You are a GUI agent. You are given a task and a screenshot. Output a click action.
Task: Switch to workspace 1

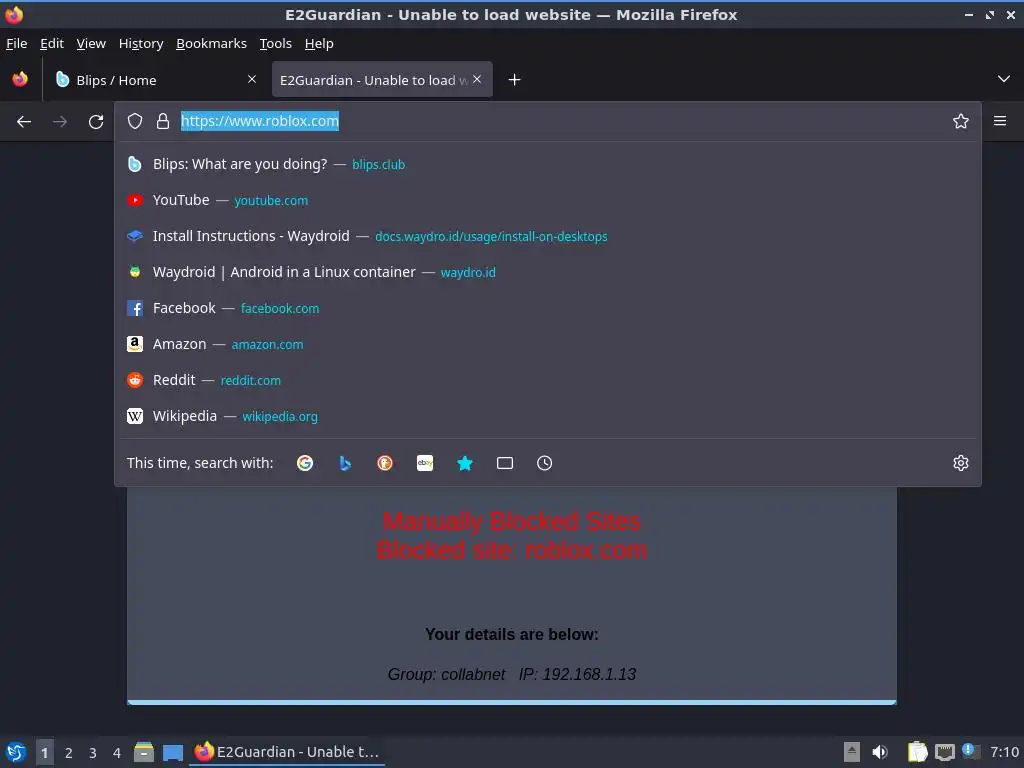click(x=44, y=752)
